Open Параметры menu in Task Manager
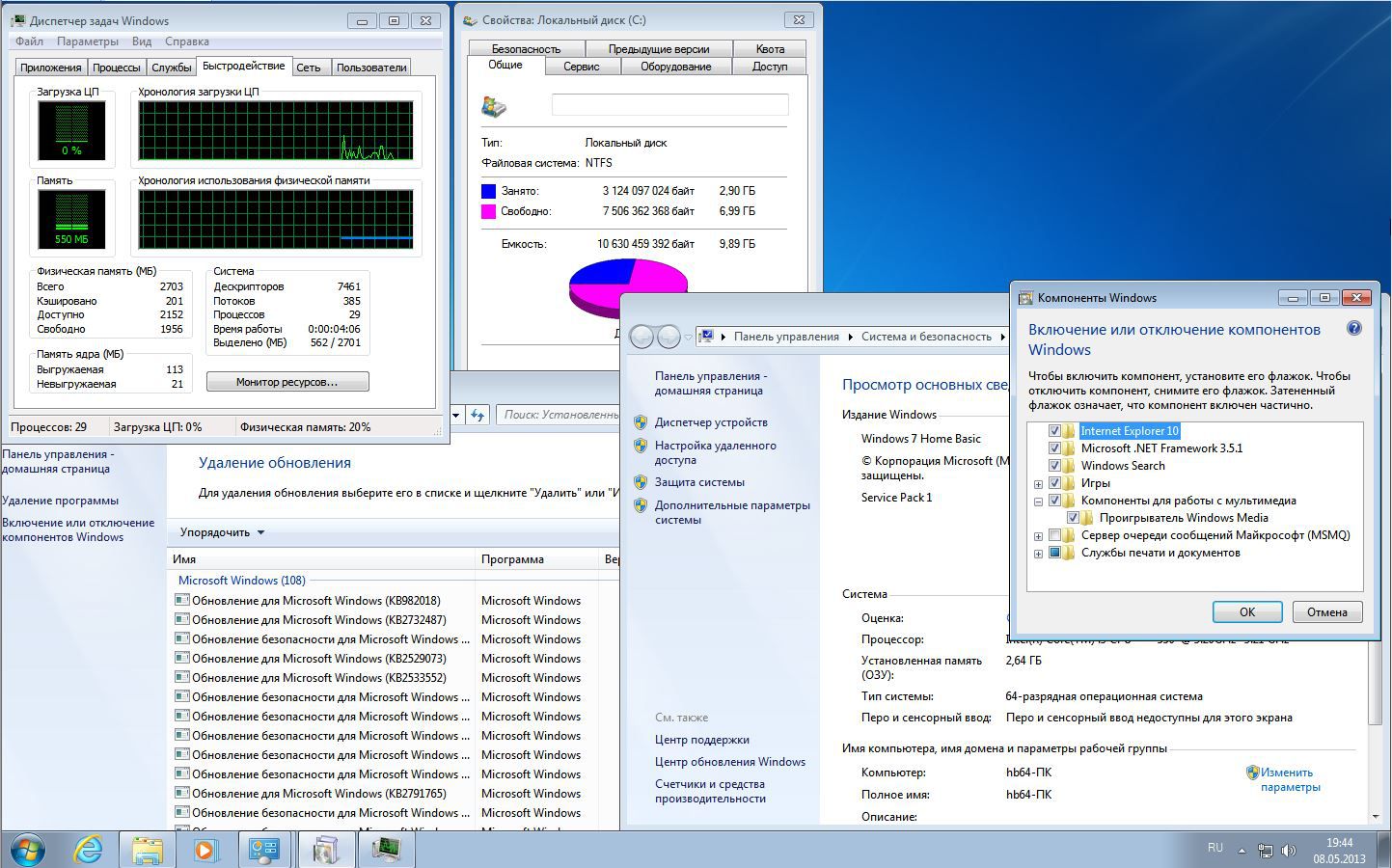Image resolution: width=1392 pixels, height=868 pixels. 88,41
